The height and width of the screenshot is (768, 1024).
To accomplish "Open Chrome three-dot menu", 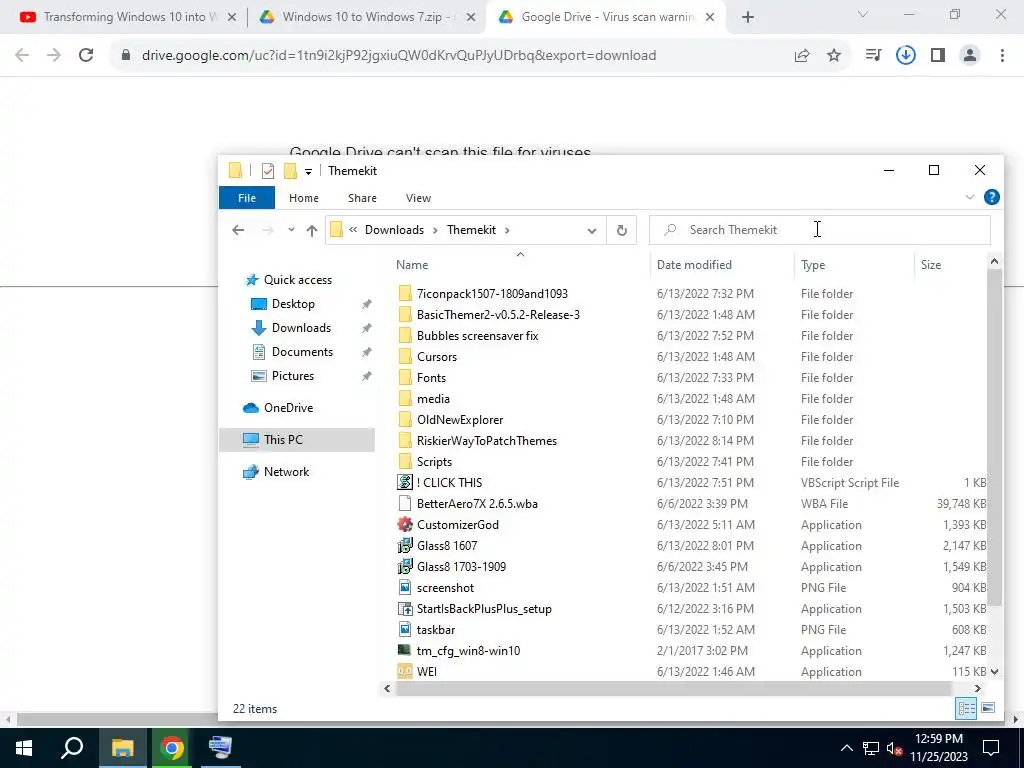I will point(1002,56).
